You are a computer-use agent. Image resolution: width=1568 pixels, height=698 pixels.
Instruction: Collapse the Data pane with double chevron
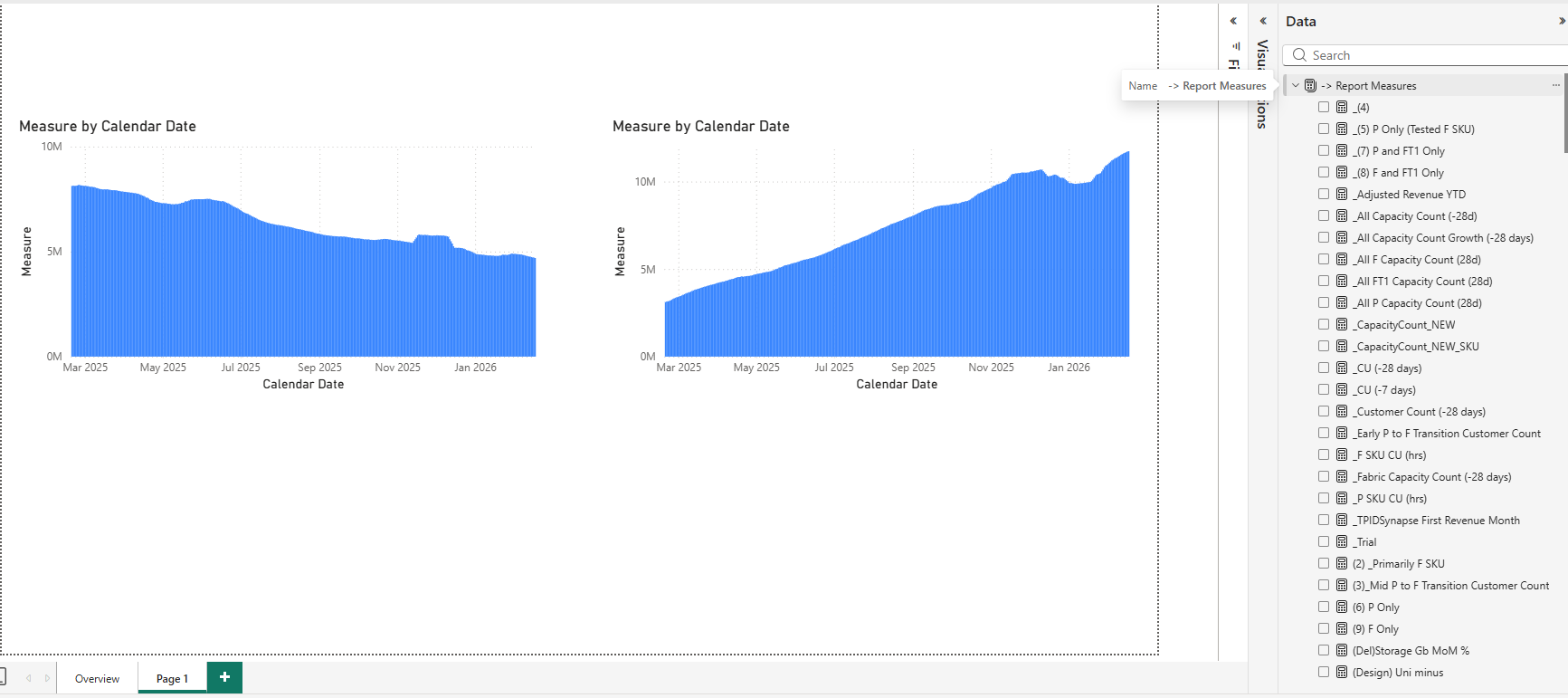pos(1562,21)
